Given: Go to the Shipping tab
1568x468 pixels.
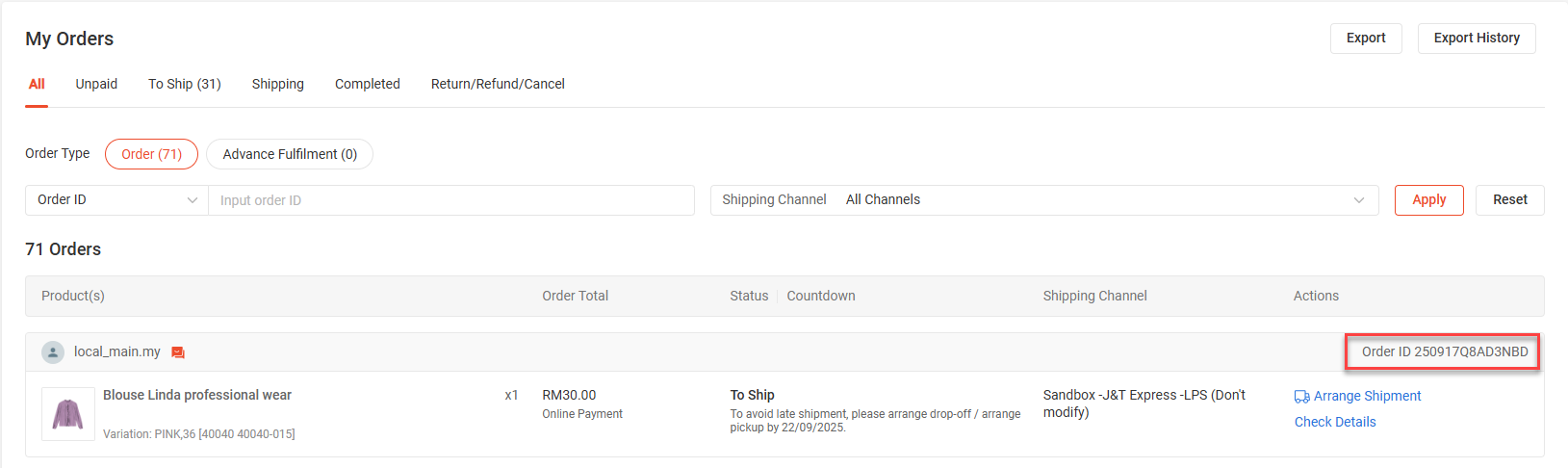Looking at the screenshot, I should pos(278,85).
